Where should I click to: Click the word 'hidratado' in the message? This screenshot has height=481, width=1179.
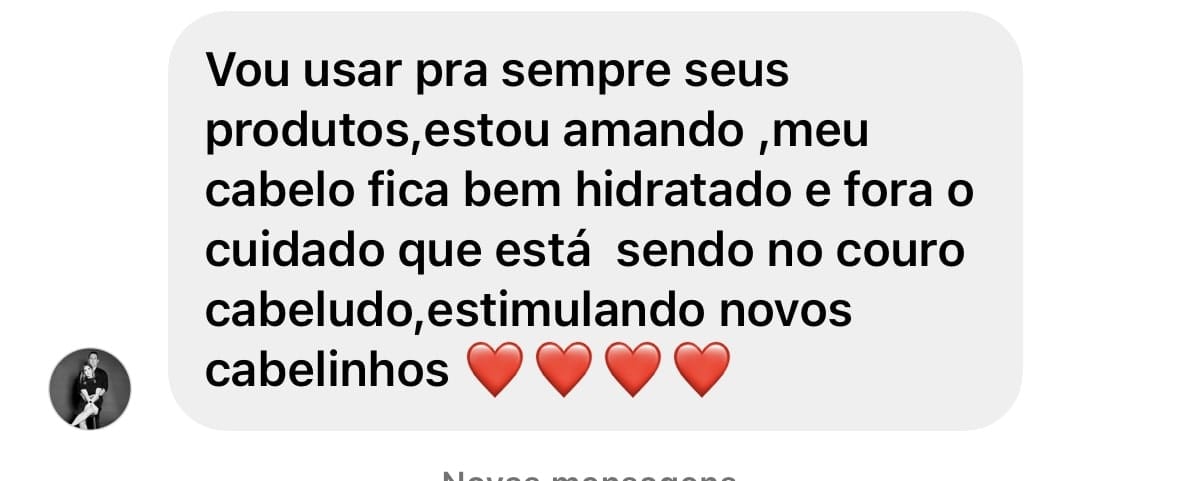point(679,191)
